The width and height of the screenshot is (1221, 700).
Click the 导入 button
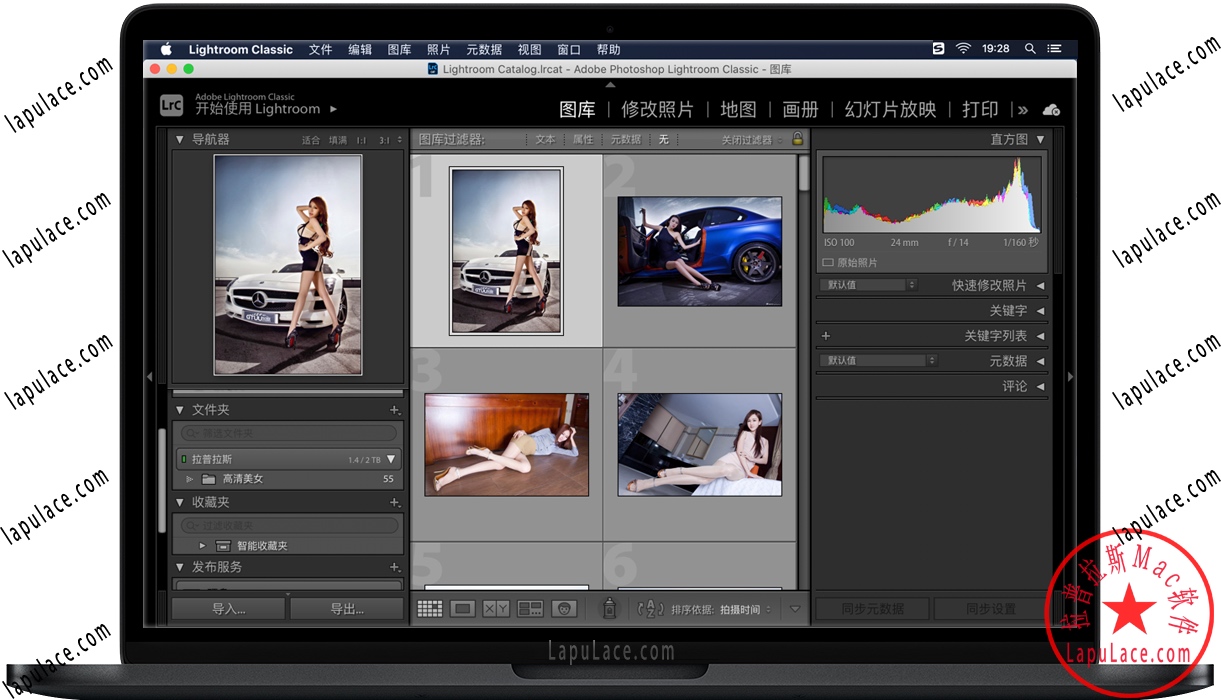pyautogui.click(x=227, y=608)
